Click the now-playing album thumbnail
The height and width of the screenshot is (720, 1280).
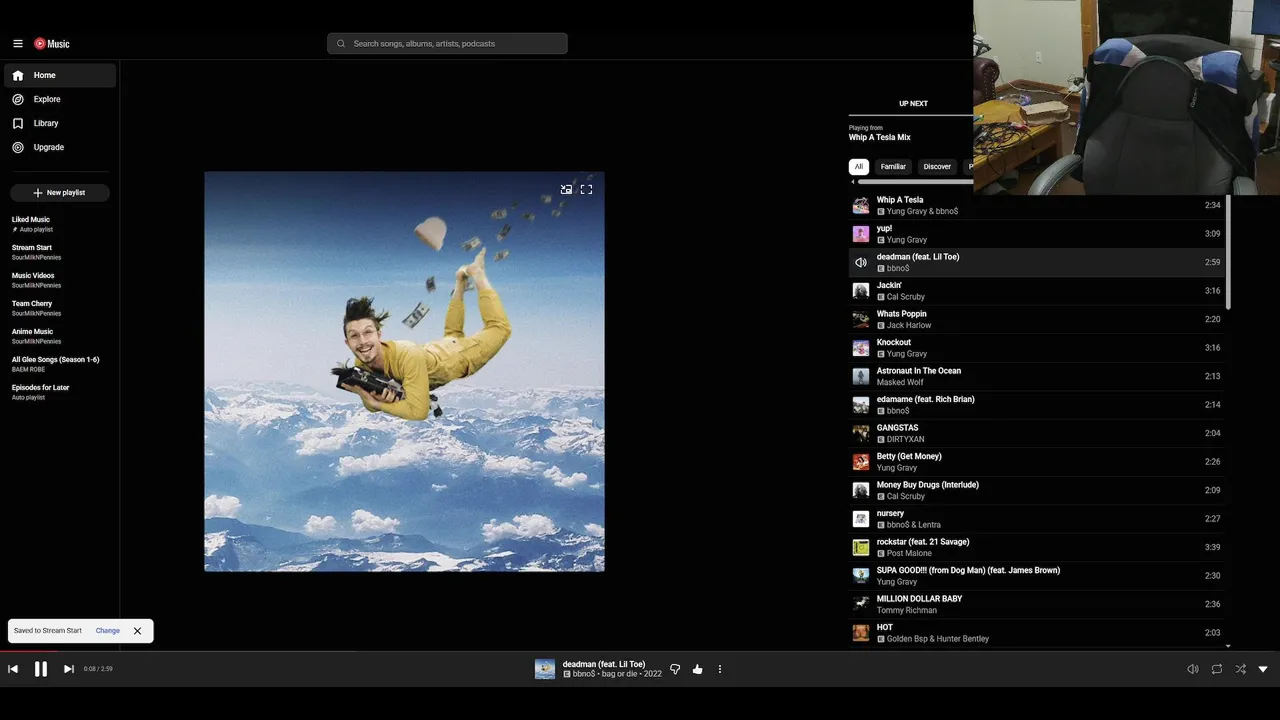click(545, 669)
